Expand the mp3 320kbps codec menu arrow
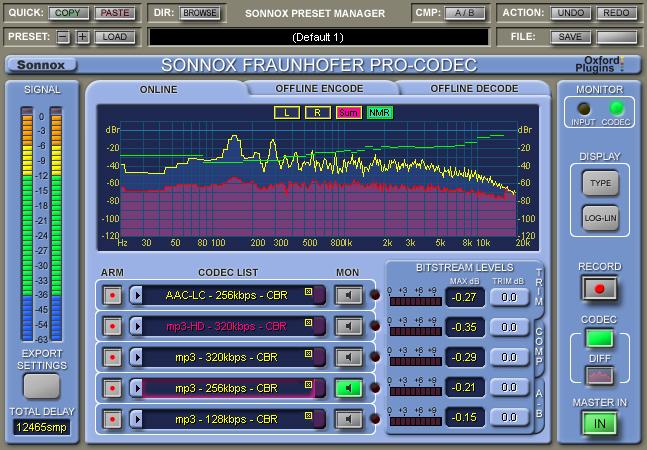 point(136,357)
